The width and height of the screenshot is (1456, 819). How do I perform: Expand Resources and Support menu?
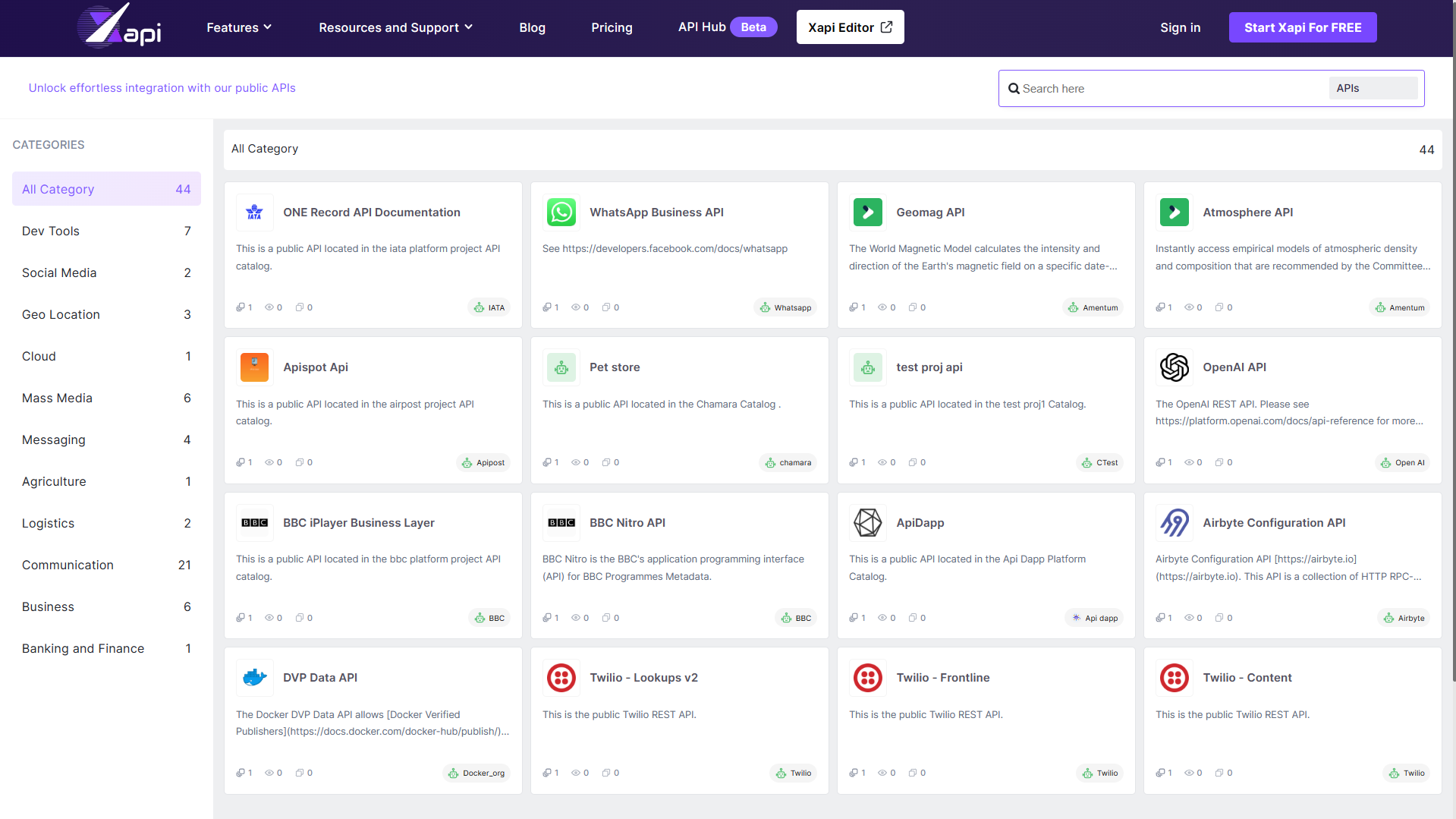395,27
